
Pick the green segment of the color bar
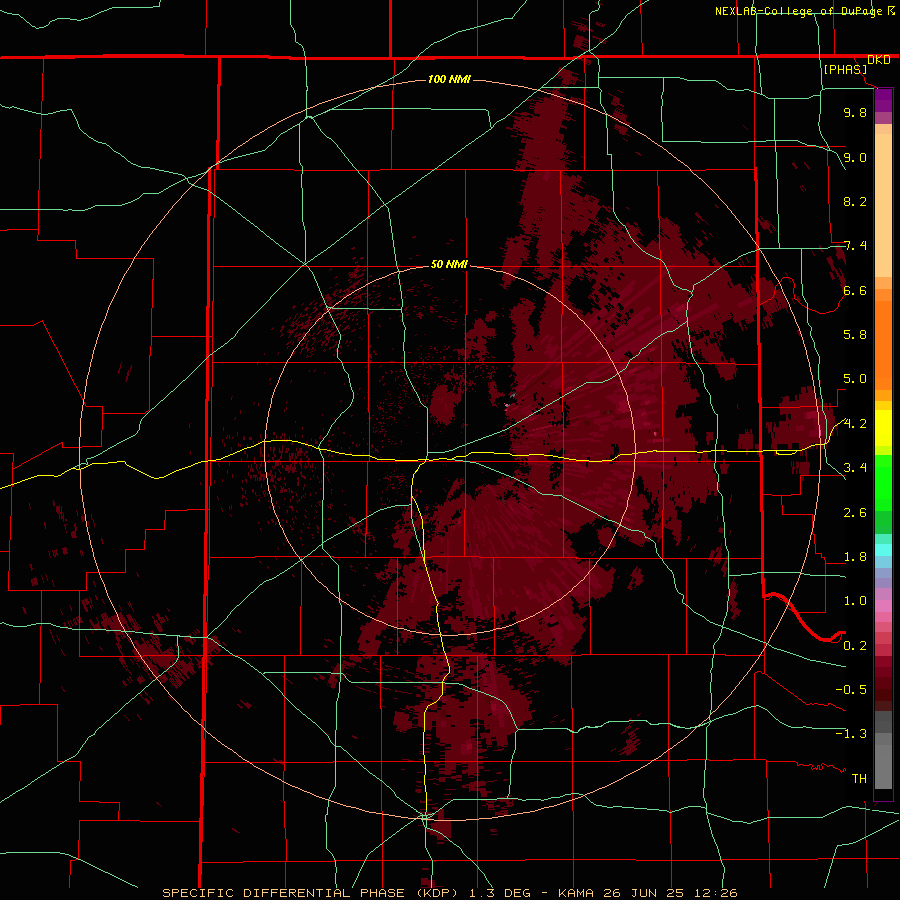pyautogui.click(x=883, y=483)
